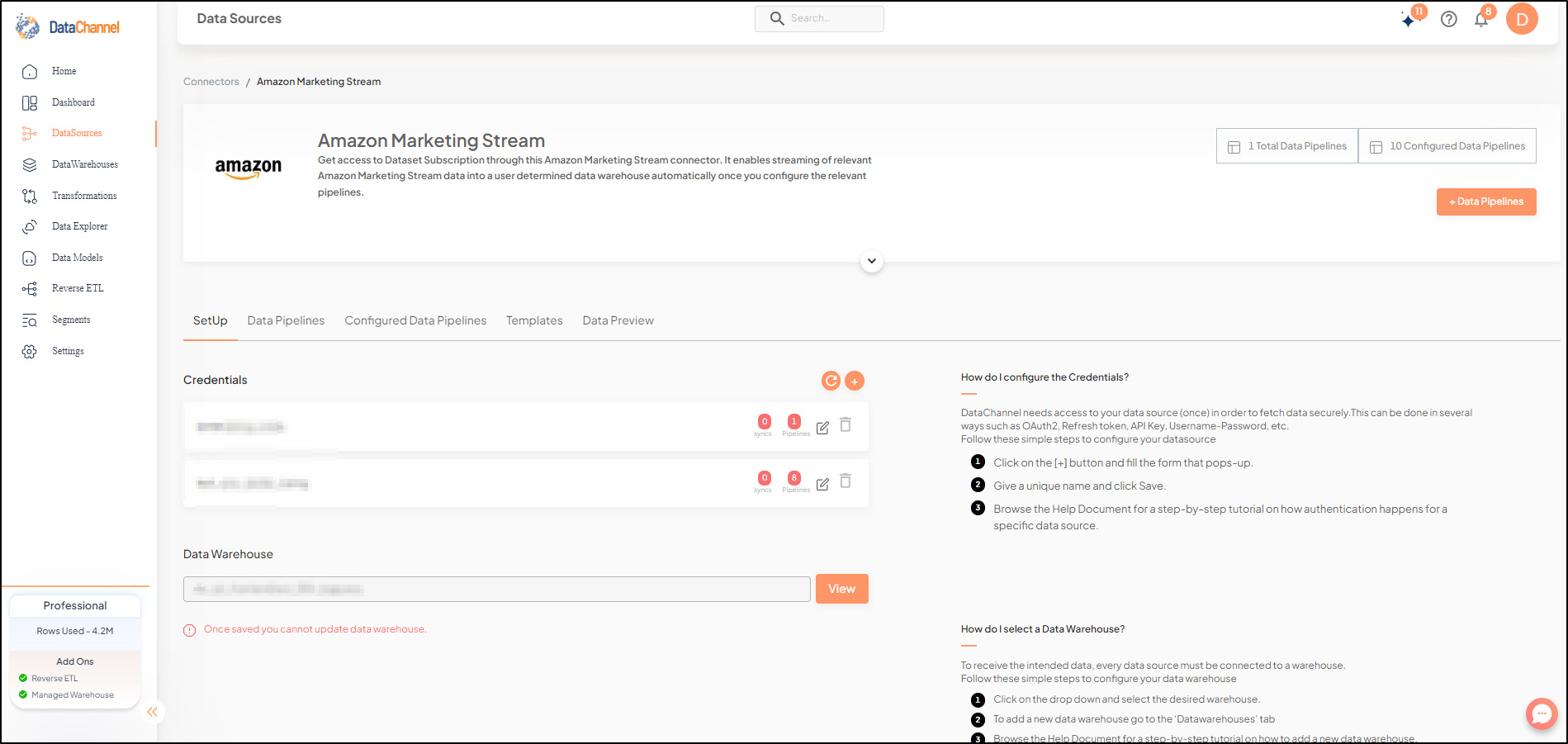Switch to Configured Data Pipelines tab

[x=415, y=320]
